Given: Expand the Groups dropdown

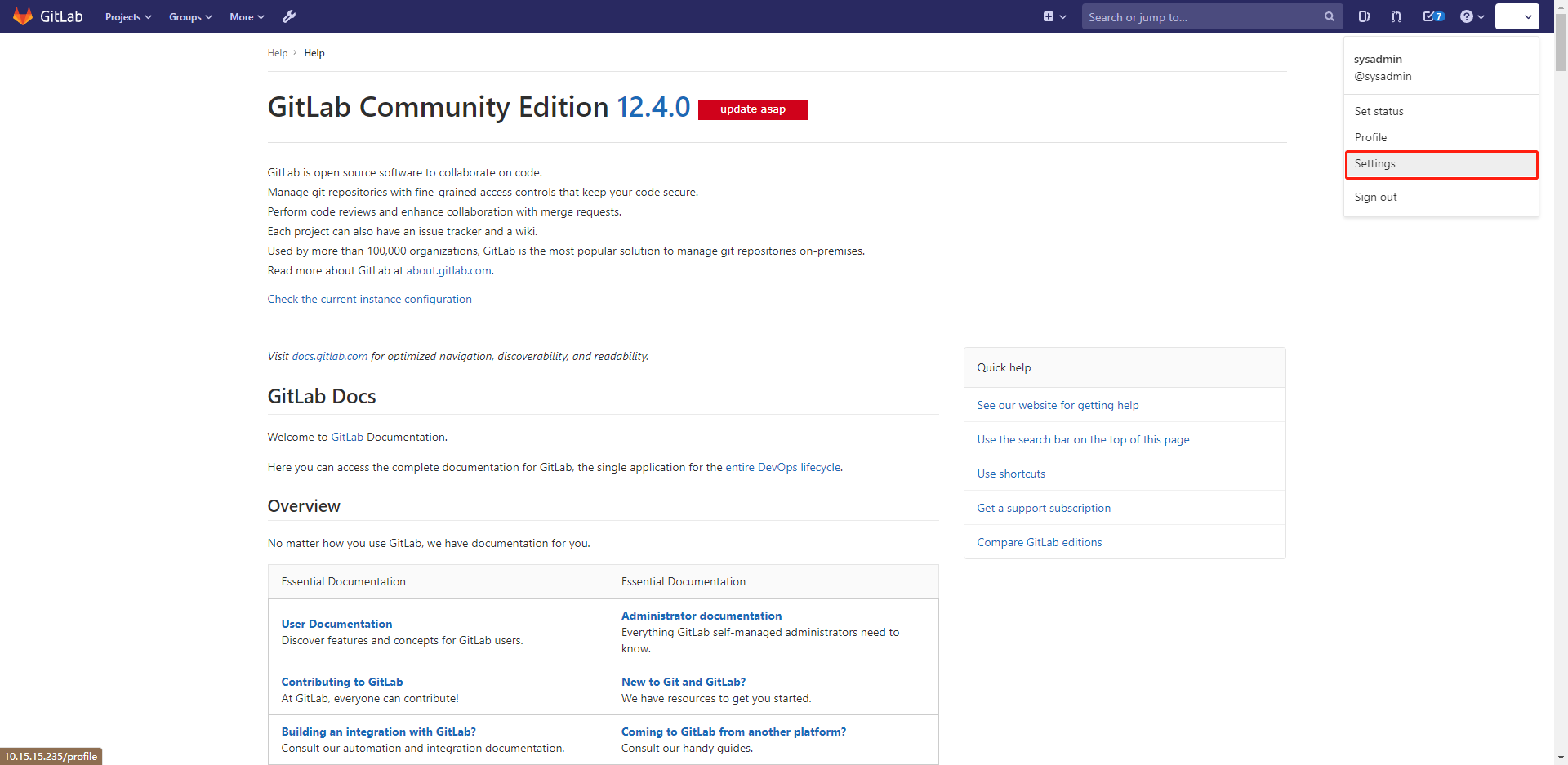Looking at the screenshot, I should click(x=190, y=17).
